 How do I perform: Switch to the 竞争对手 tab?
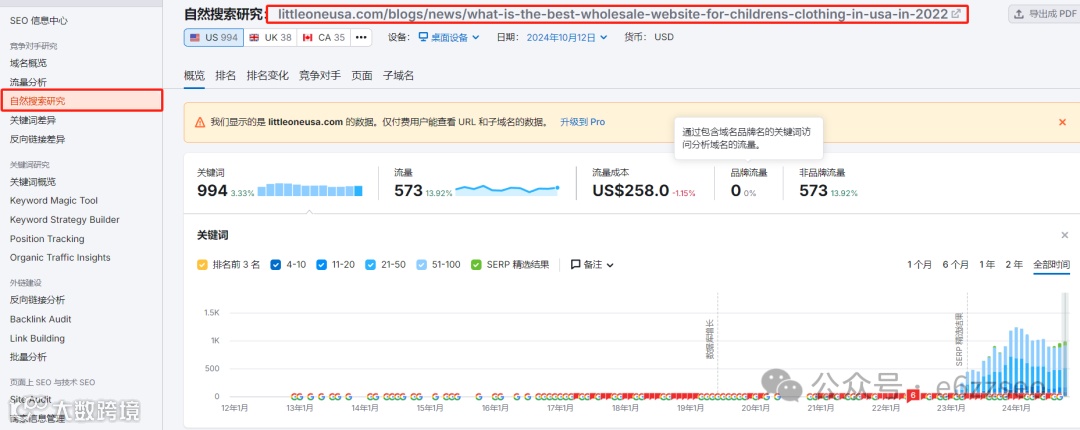[x=320, y=76]
